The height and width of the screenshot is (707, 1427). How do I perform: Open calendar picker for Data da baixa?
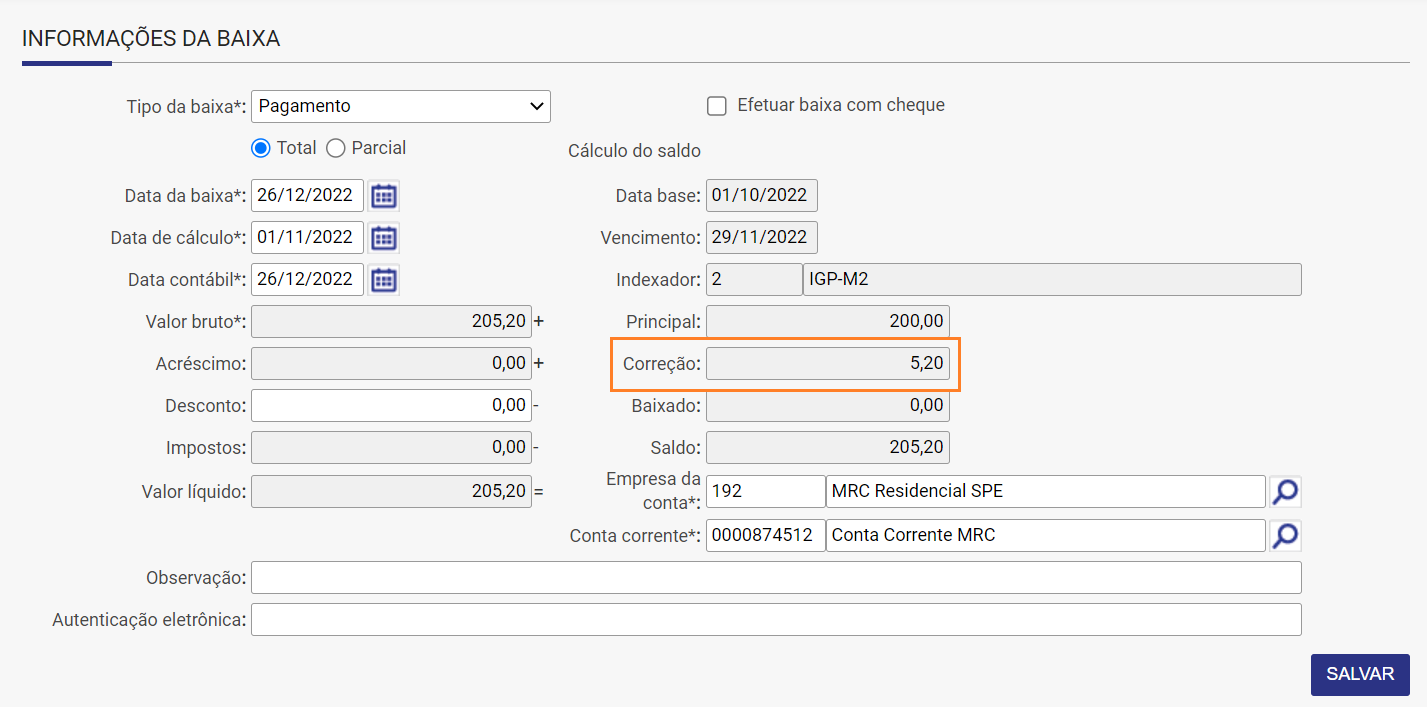(384, 196)
